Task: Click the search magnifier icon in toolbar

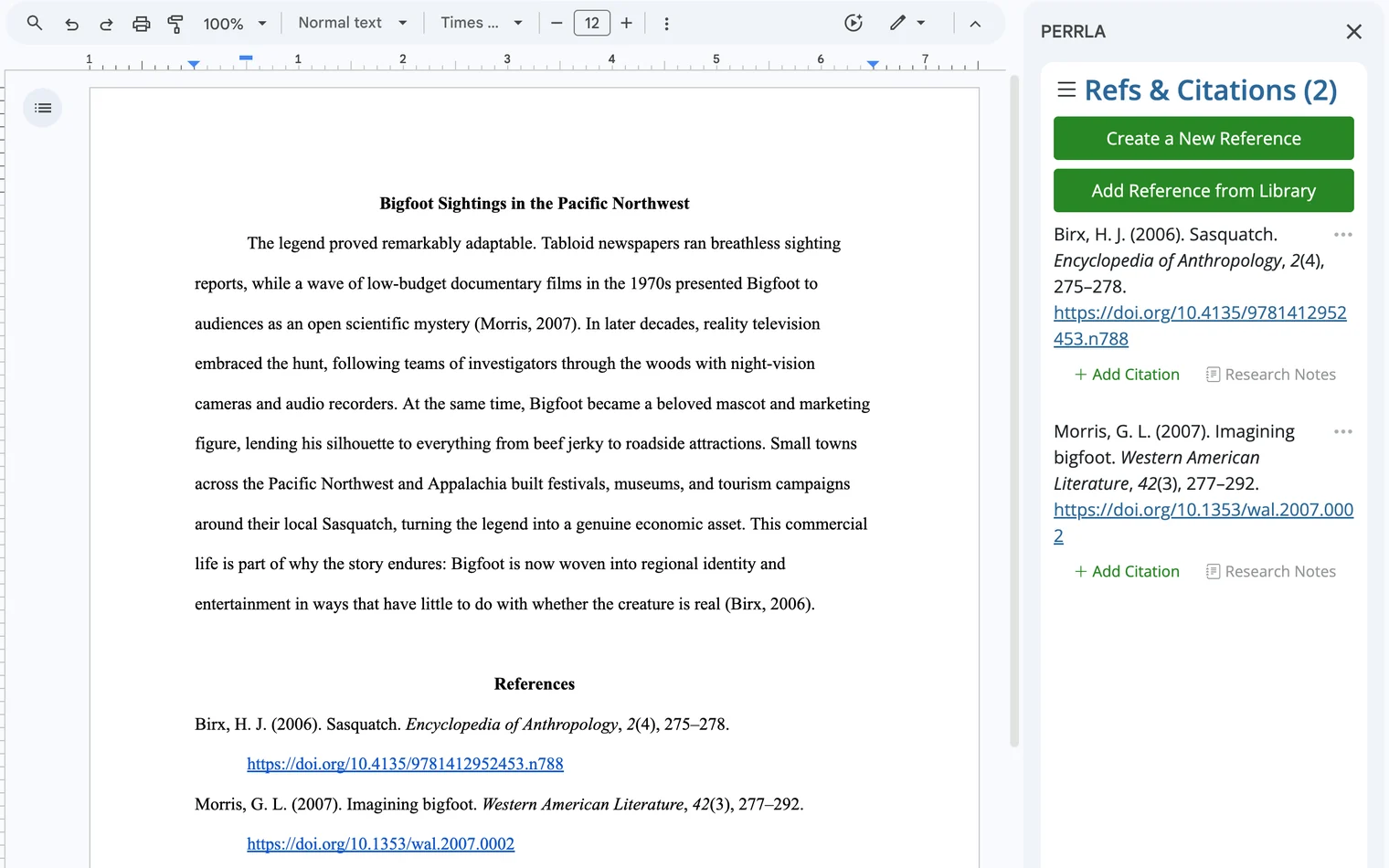Action: point(35,23)
